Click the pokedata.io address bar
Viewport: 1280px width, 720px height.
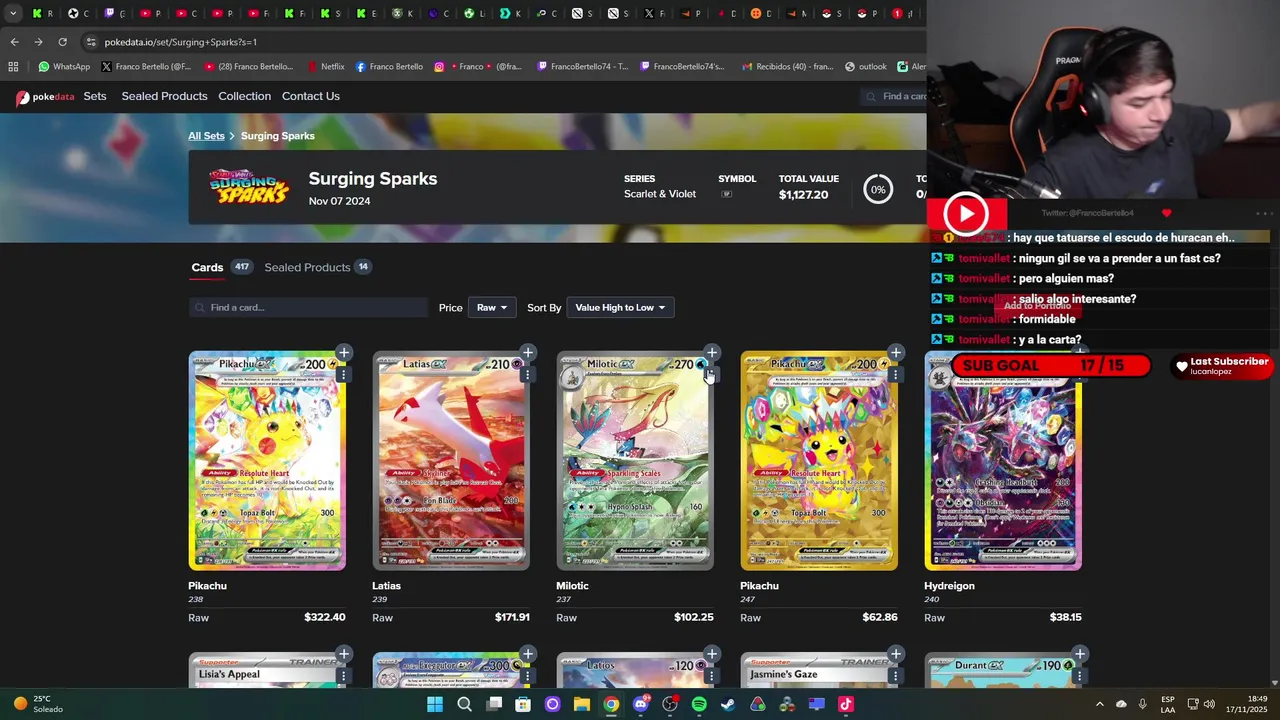point(500,42)
